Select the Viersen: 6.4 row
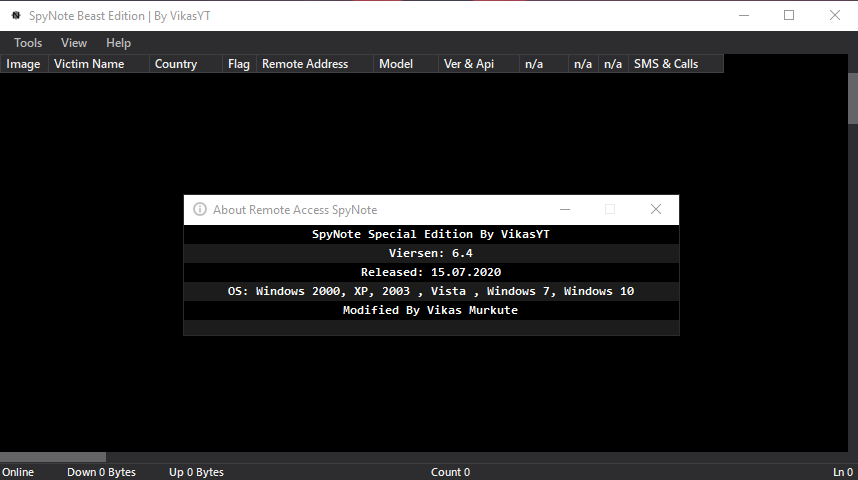This screenshot has width=858, height=480. (x=431, y=253)
